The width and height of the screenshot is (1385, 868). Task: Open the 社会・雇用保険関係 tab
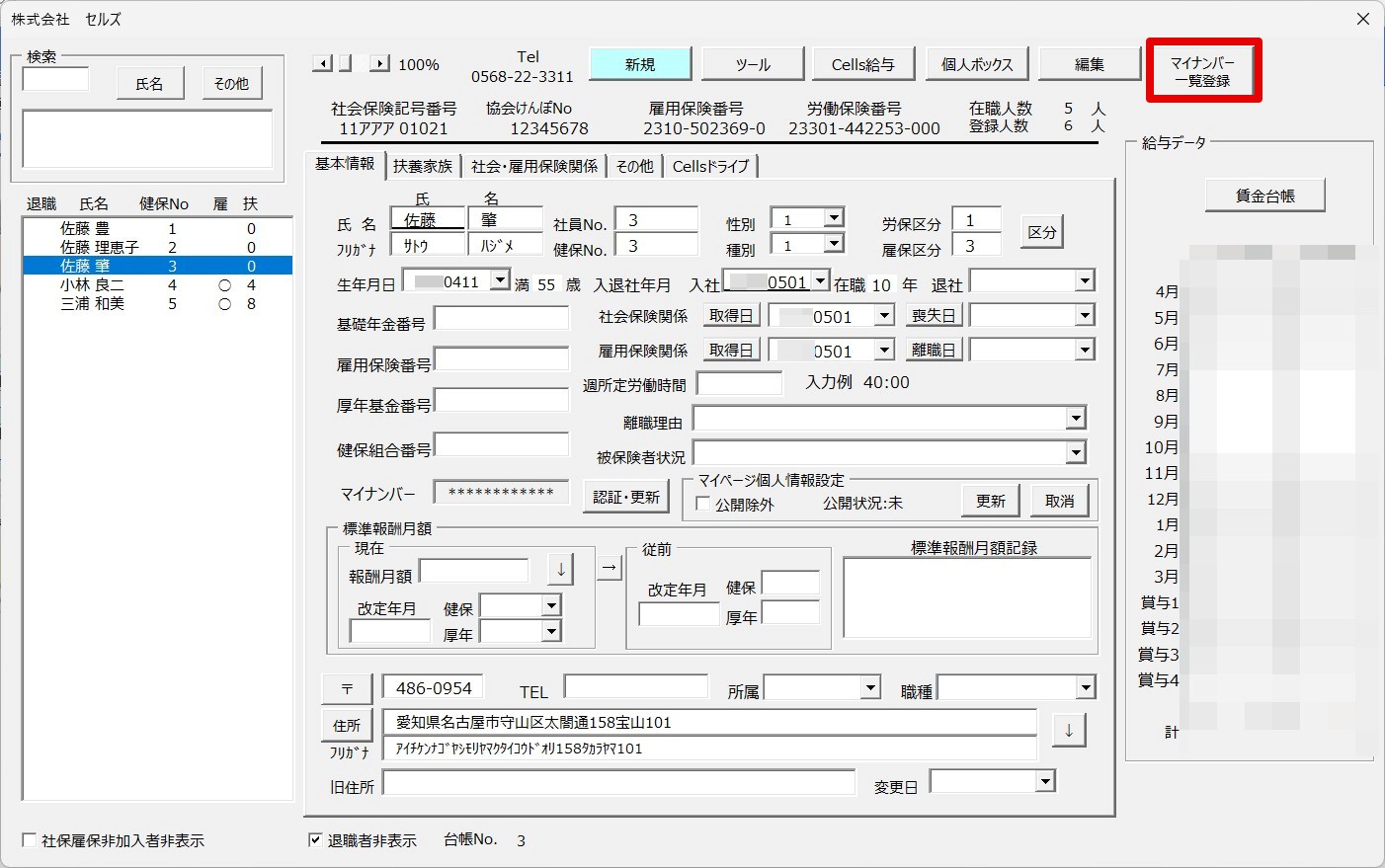point(534,166)
